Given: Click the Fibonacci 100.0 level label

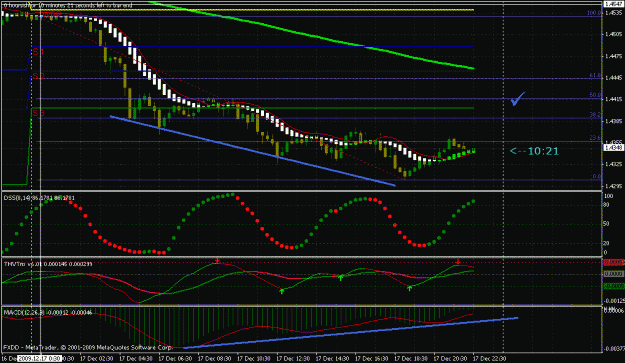Looking at the screenshot, I should (594, 13).
